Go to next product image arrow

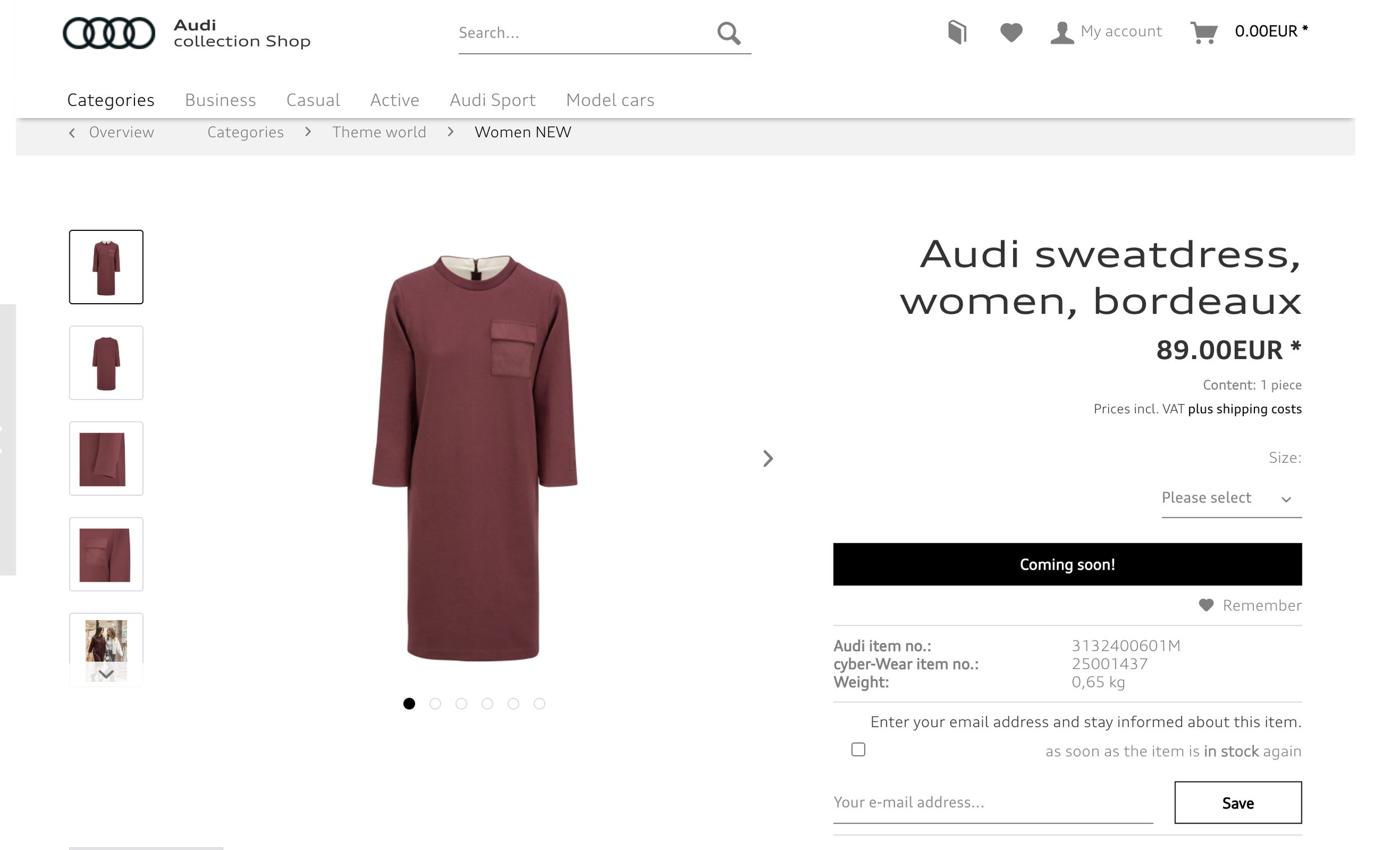coord(768,458)
